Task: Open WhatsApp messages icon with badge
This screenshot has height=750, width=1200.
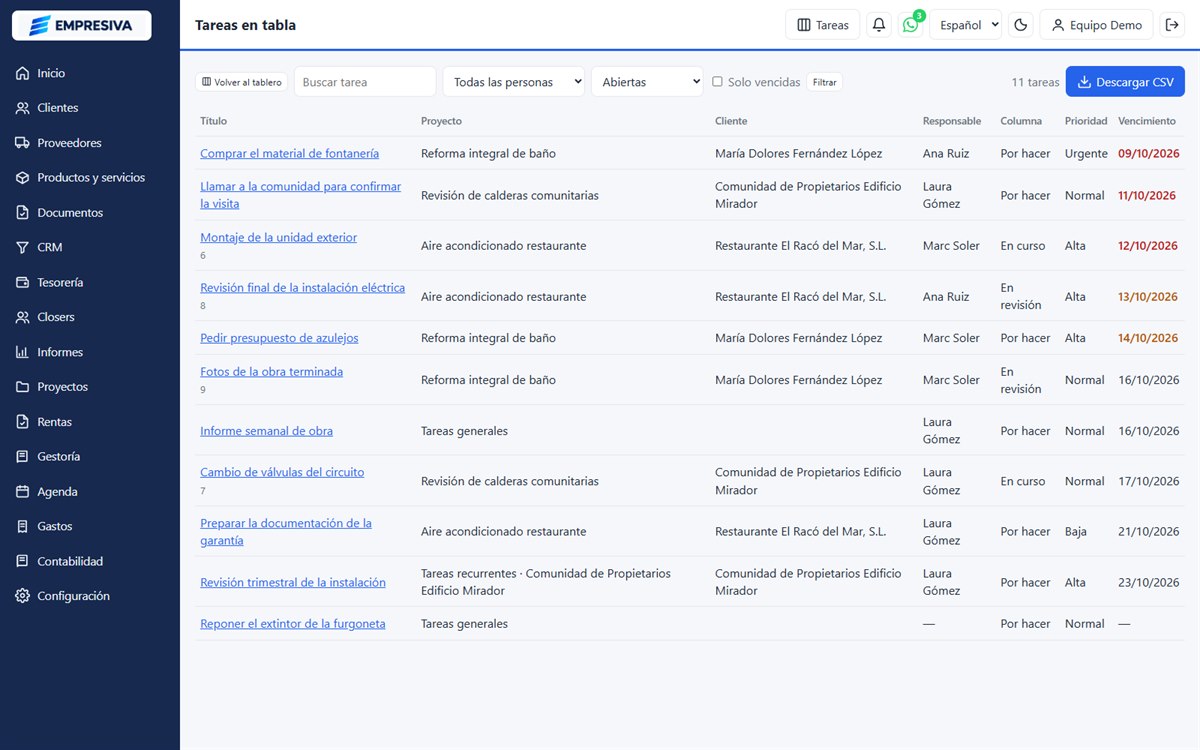Action: pos(911,25)
